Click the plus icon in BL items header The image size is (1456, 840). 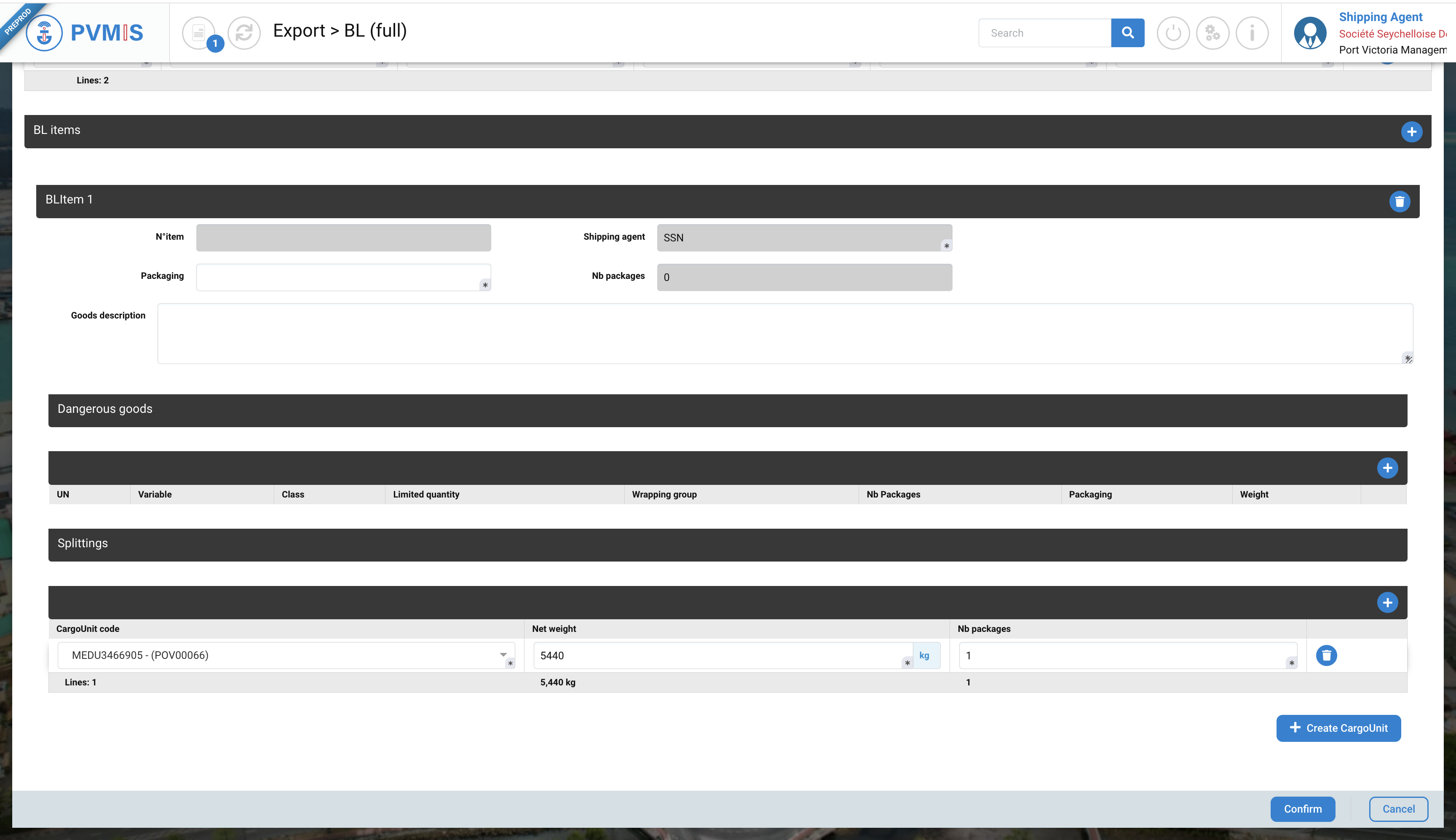coord(1411,131)
